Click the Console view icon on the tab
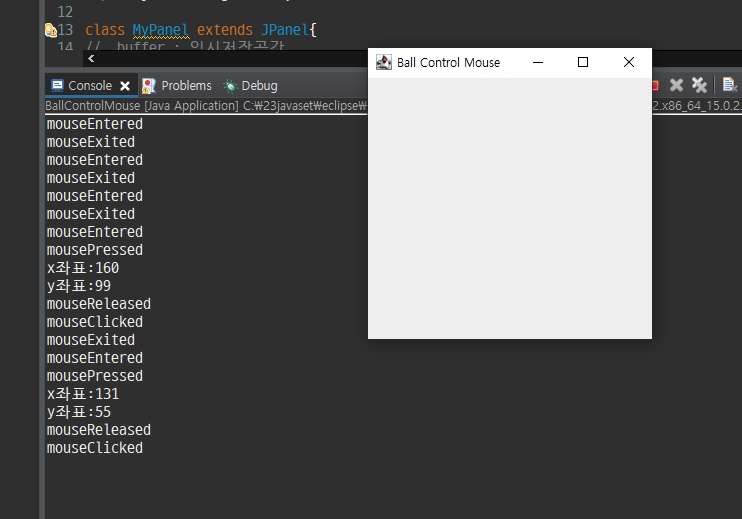The image size is (742, 519). pyautogui.click(x=57, y=85)
